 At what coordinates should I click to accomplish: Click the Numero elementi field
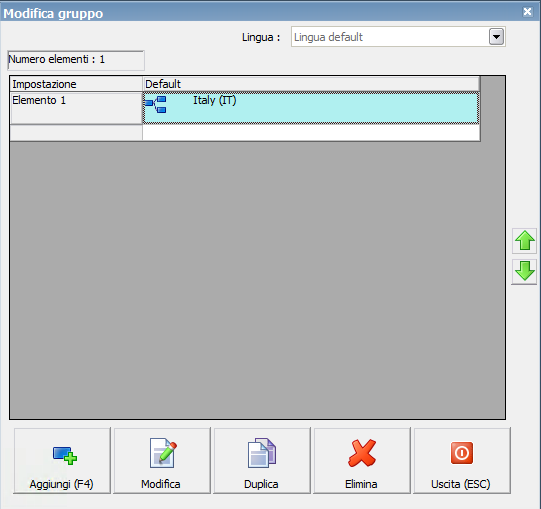76,60
